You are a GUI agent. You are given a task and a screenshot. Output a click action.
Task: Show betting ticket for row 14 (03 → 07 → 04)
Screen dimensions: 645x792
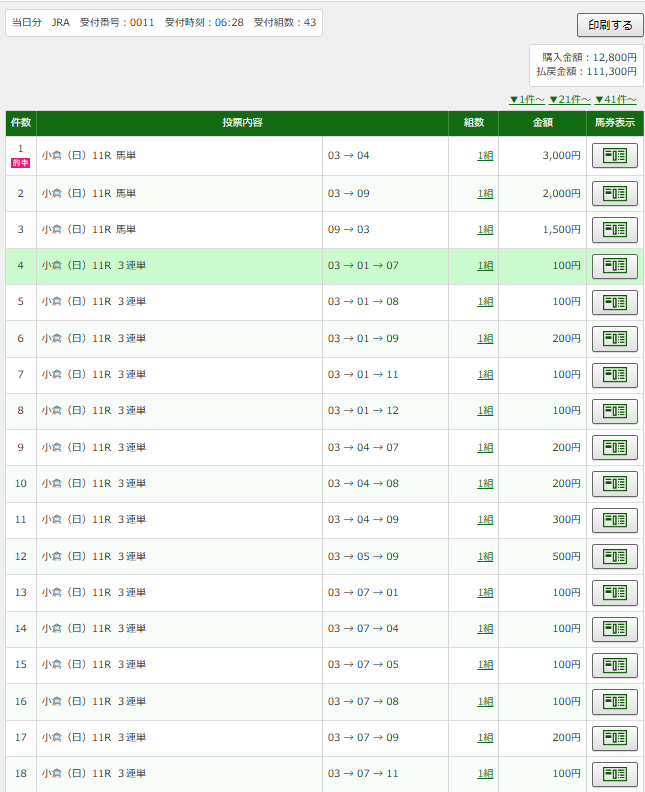pyautogui.click(x=615, y=629)
